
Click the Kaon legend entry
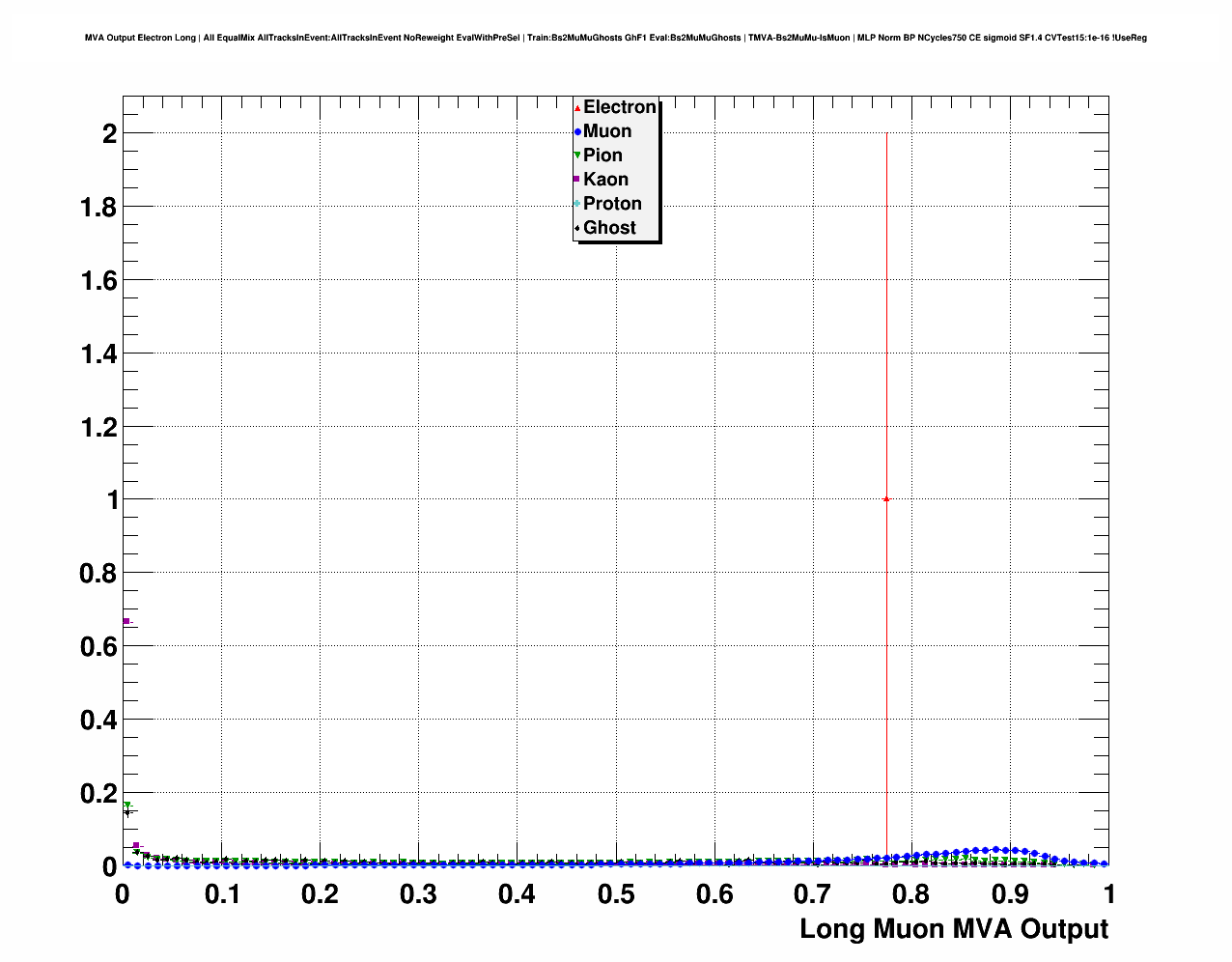(x=602, y=180)
